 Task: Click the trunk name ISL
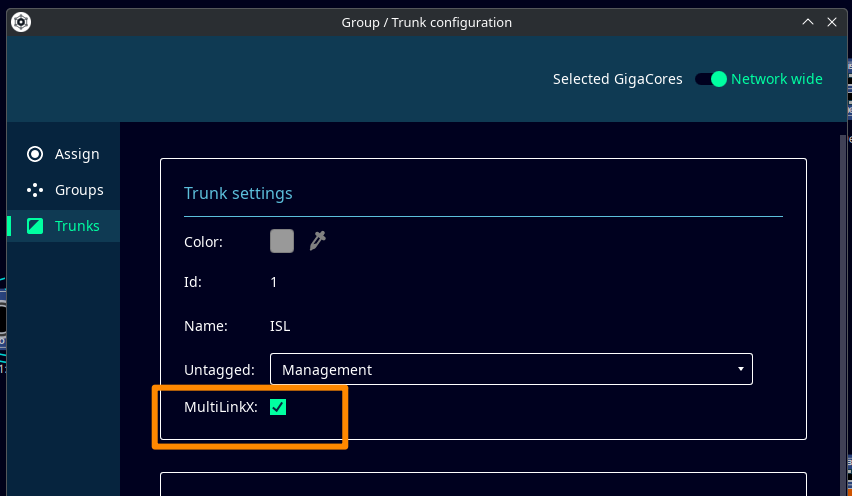point(280,326)
